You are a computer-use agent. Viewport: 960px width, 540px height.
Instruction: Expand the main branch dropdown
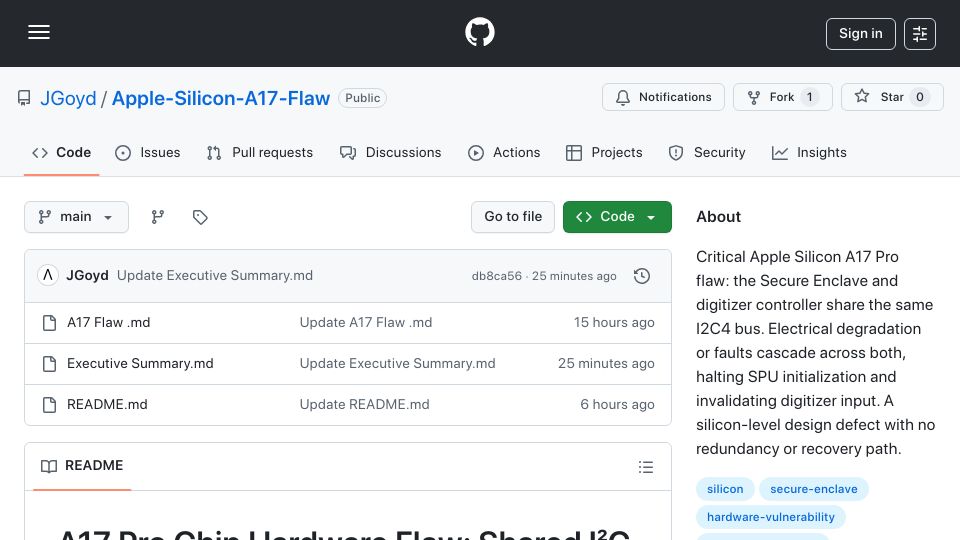point(77,217)
